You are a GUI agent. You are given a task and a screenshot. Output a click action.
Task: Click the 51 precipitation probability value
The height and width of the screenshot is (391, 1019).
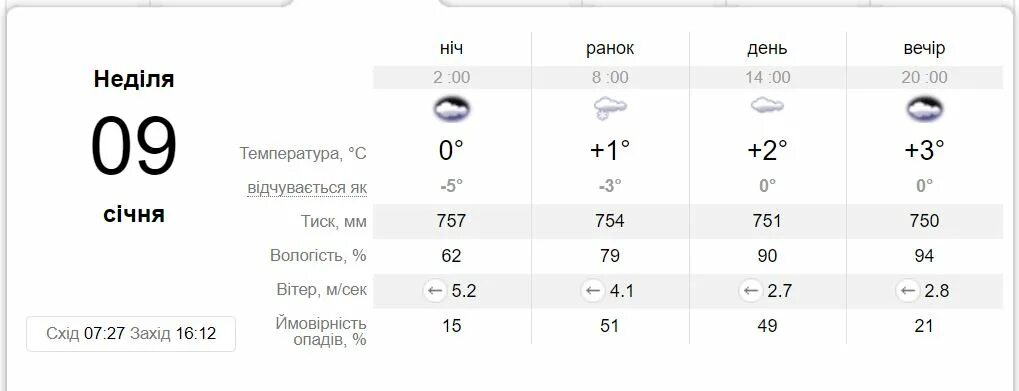pos(610,325)
